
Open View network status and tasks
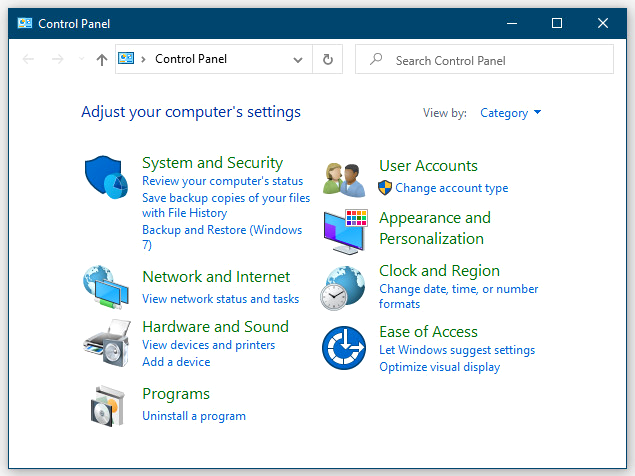tap(221, 299)
